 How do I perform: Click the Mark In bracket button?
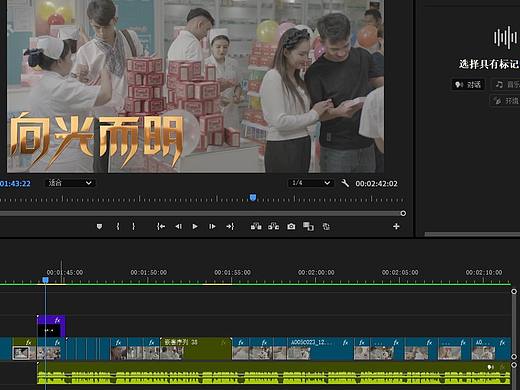click(118, 227)
